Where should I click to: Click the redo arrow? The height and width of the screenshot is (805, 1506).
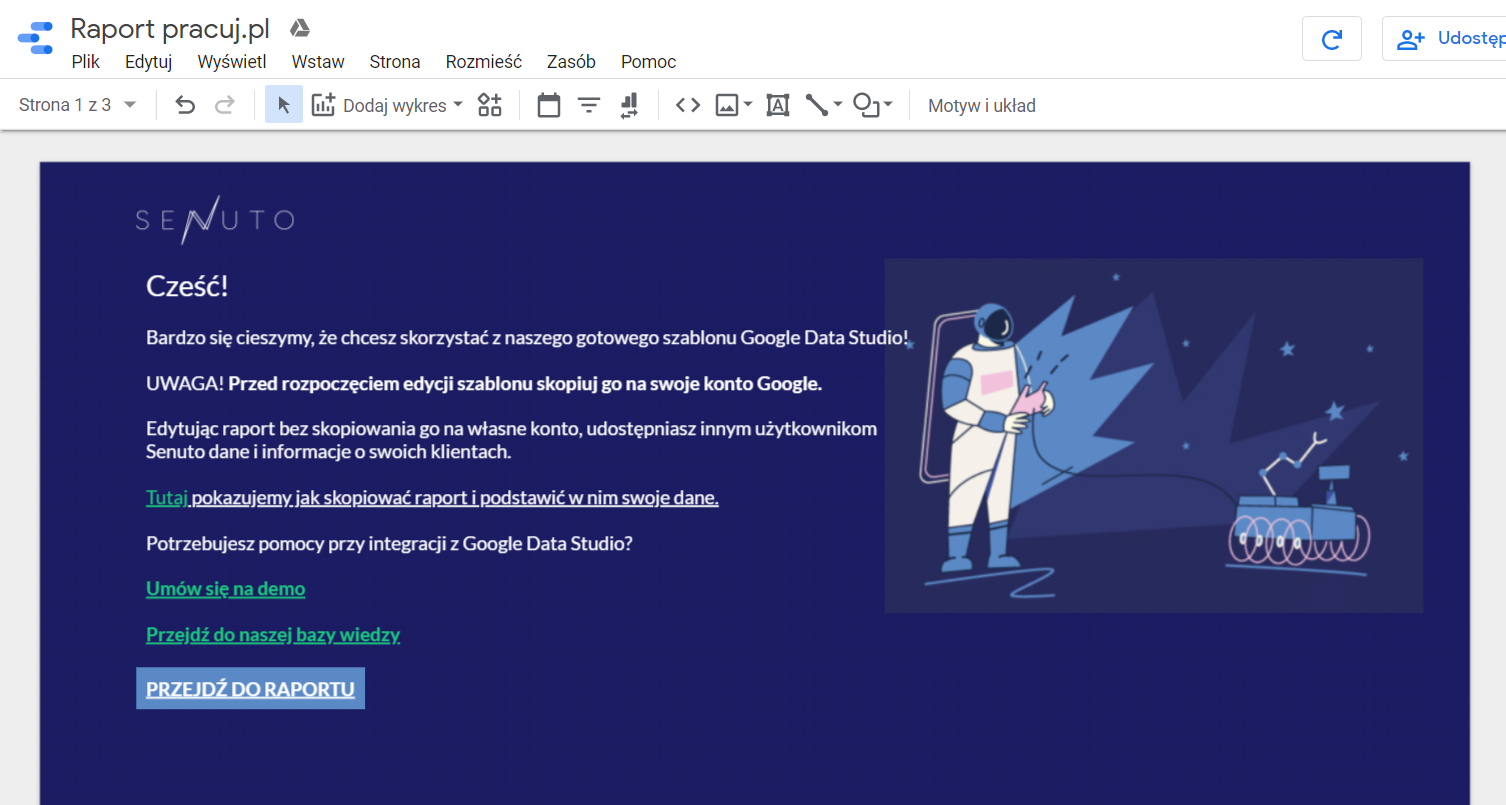[225, 105]
